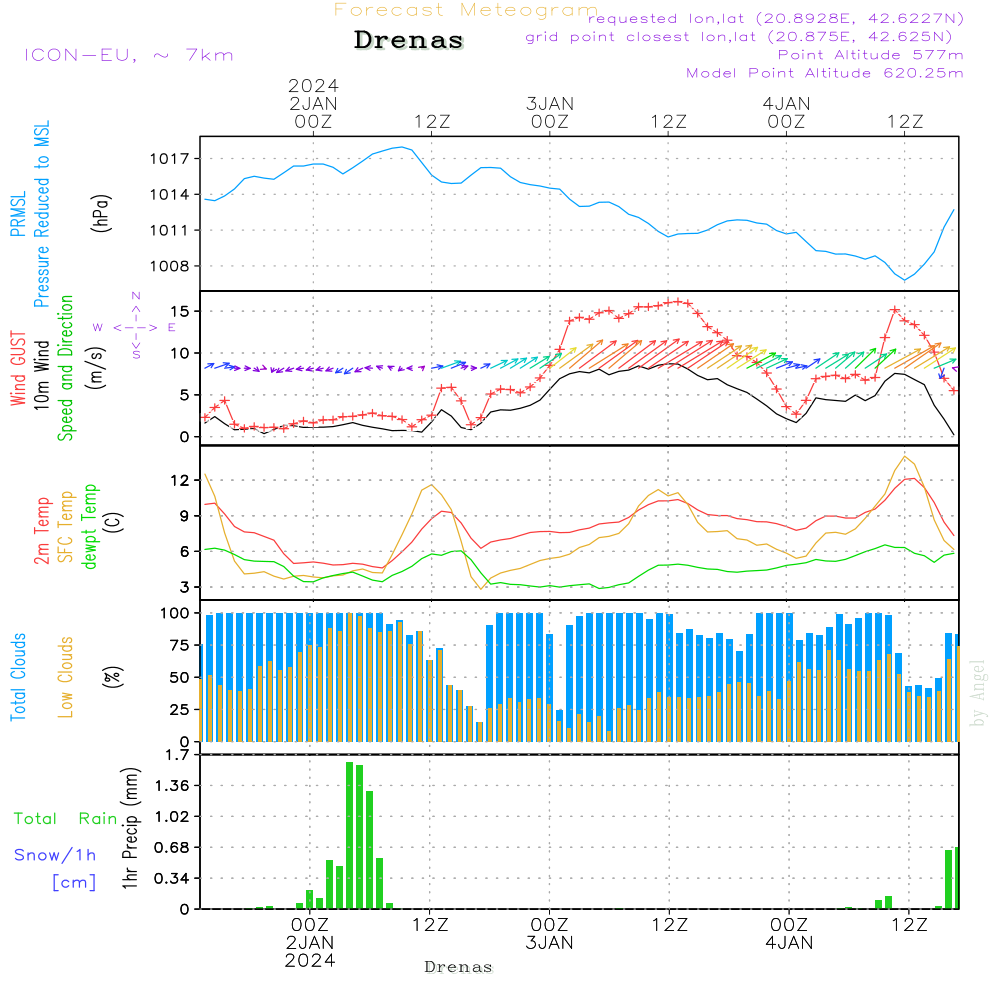Click the 'SFC Temp' orange label
This screenshot has height=1000, width=1000.
(x=66, y=527)
